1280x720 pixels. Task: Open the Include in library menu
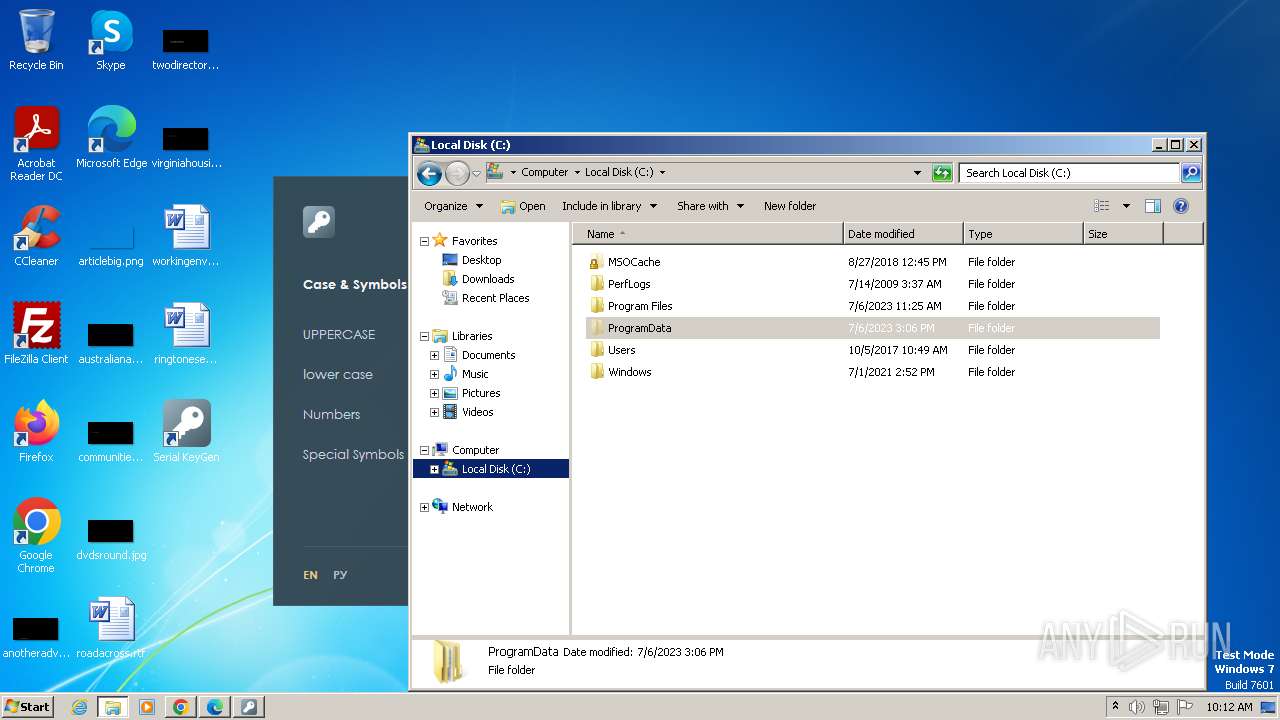pyautogui.click(x=609, y=206)
